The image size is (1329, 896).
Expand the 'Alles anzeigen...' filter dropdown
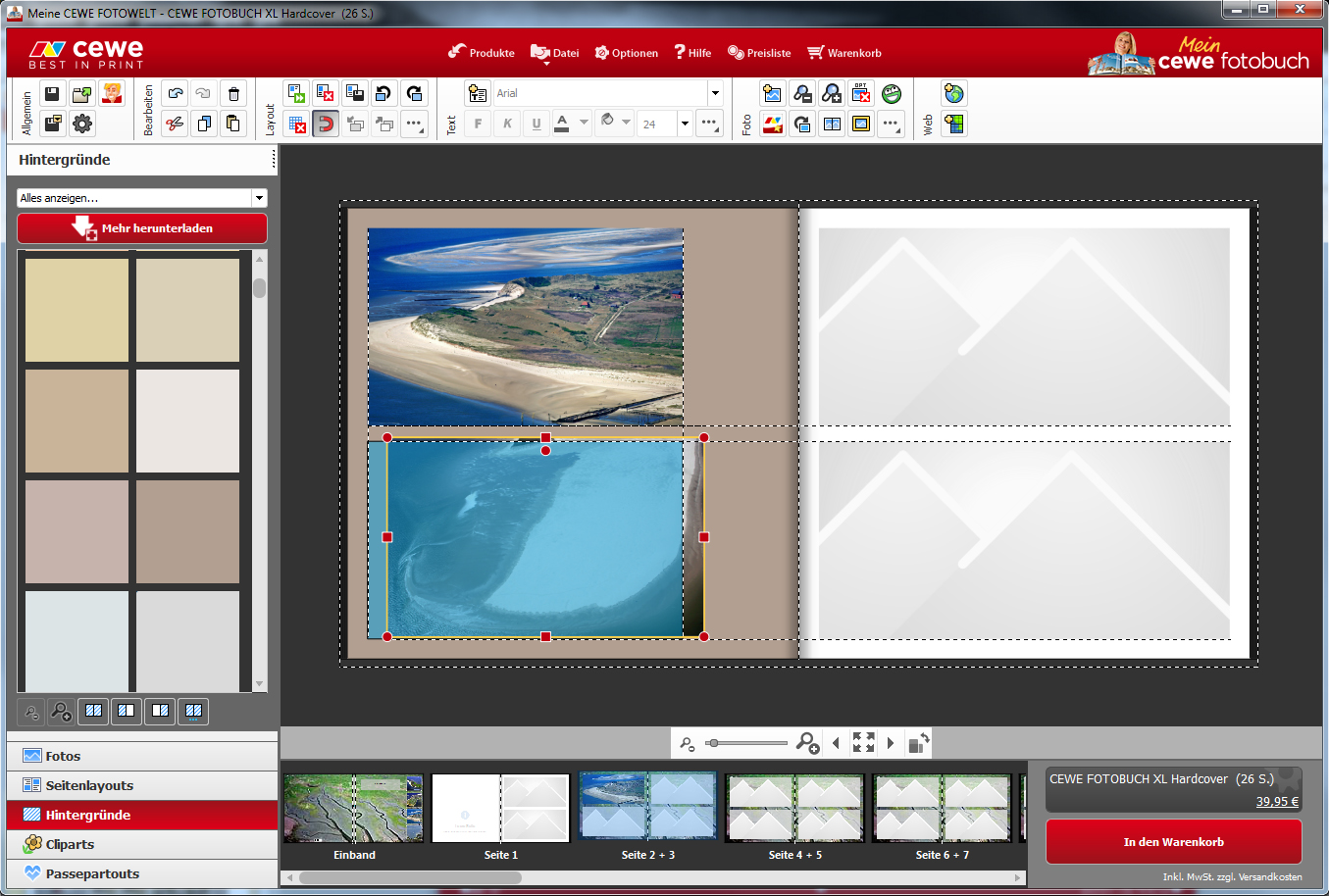(259, 198)
